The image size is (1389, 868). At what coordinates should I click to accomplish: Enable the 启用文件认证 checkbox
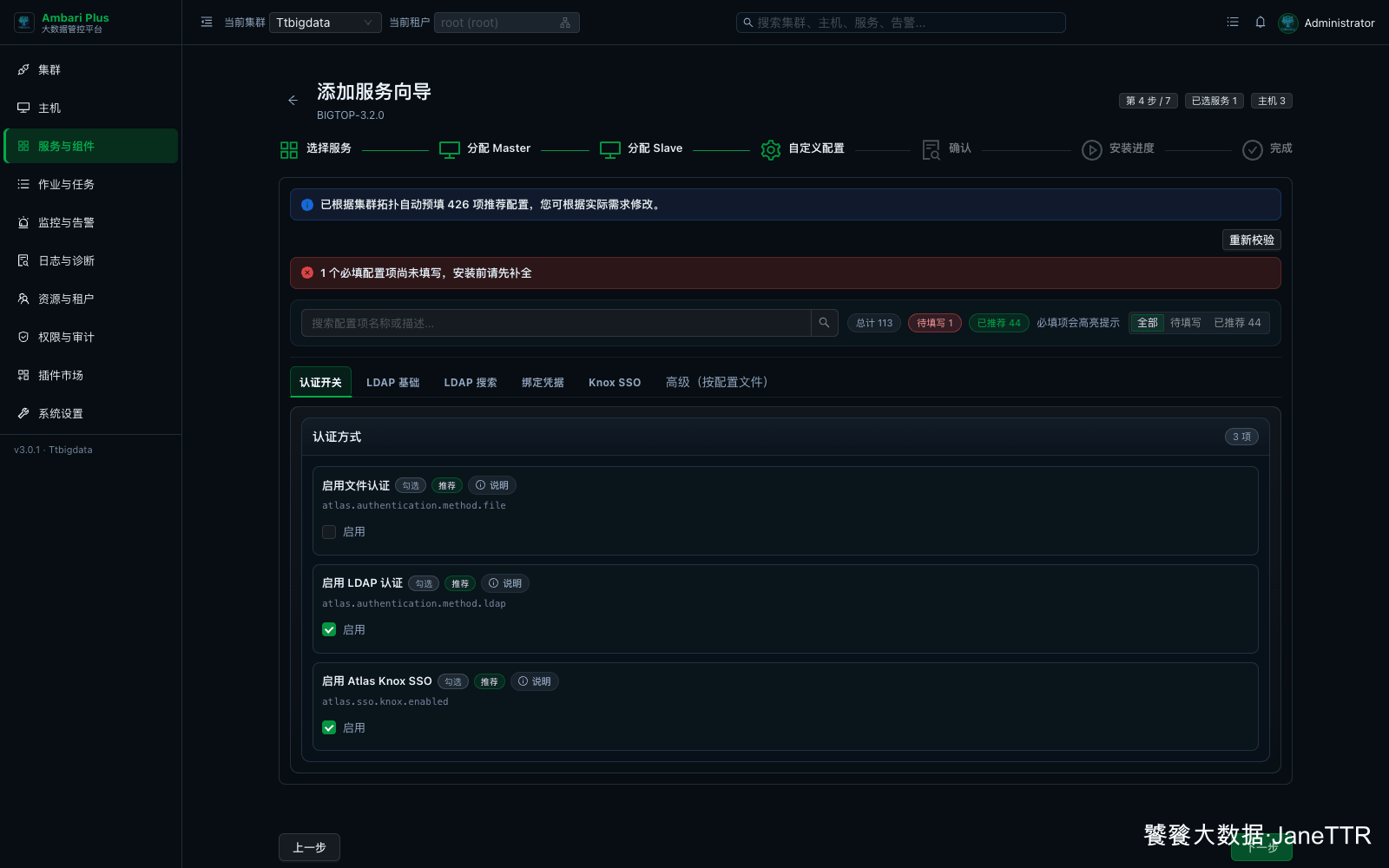pos(329,532)
